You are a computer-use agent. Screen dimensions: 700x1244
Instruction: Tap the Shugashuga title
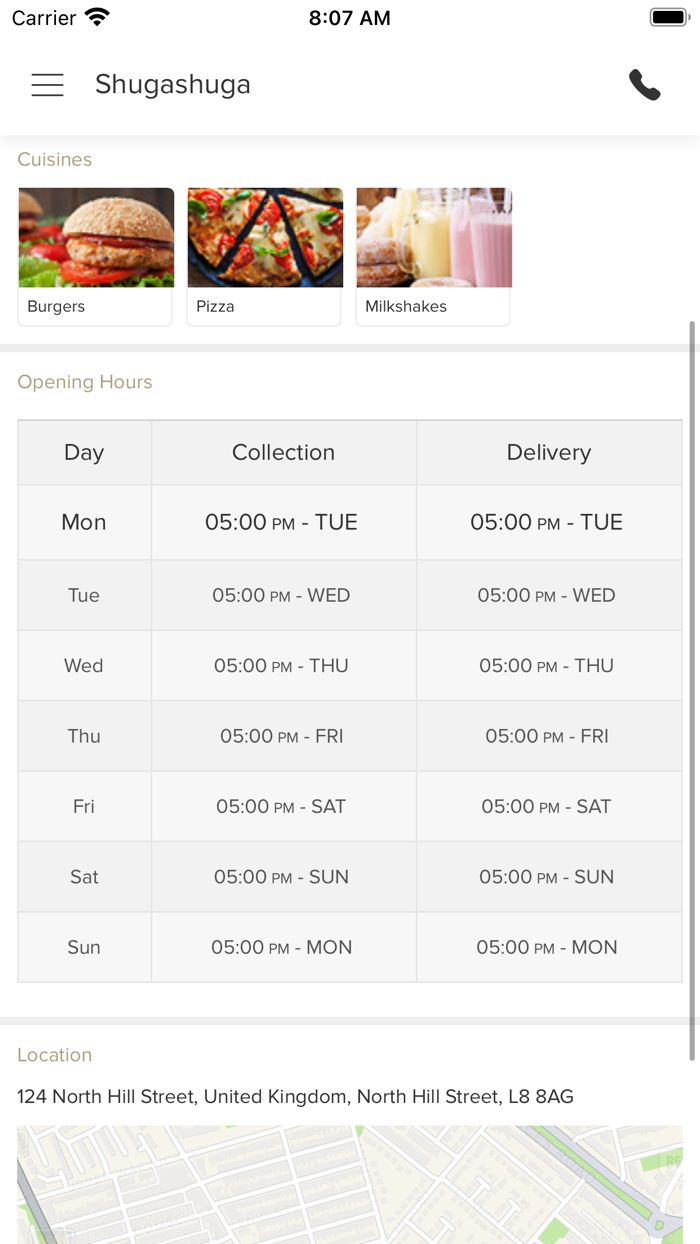click(x=173, y=85)
